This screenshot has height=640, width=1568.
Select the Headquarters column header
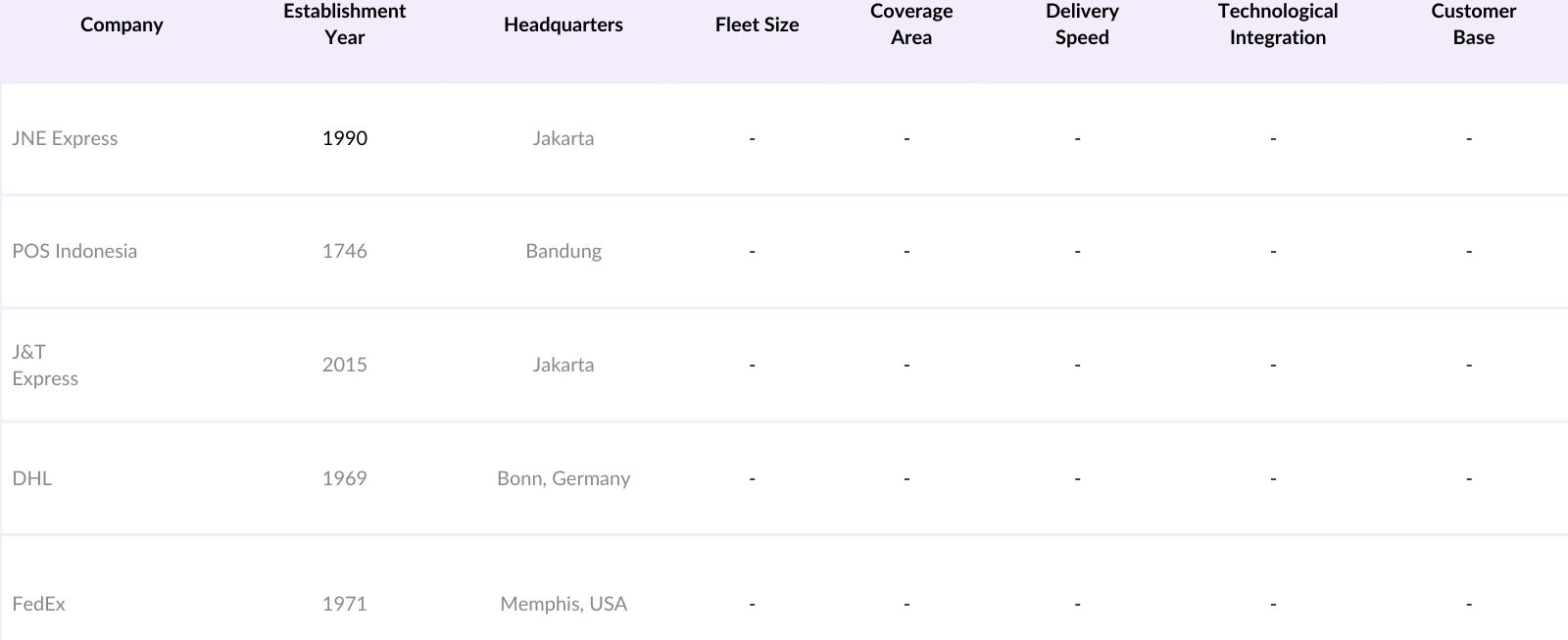coord(563,25)
